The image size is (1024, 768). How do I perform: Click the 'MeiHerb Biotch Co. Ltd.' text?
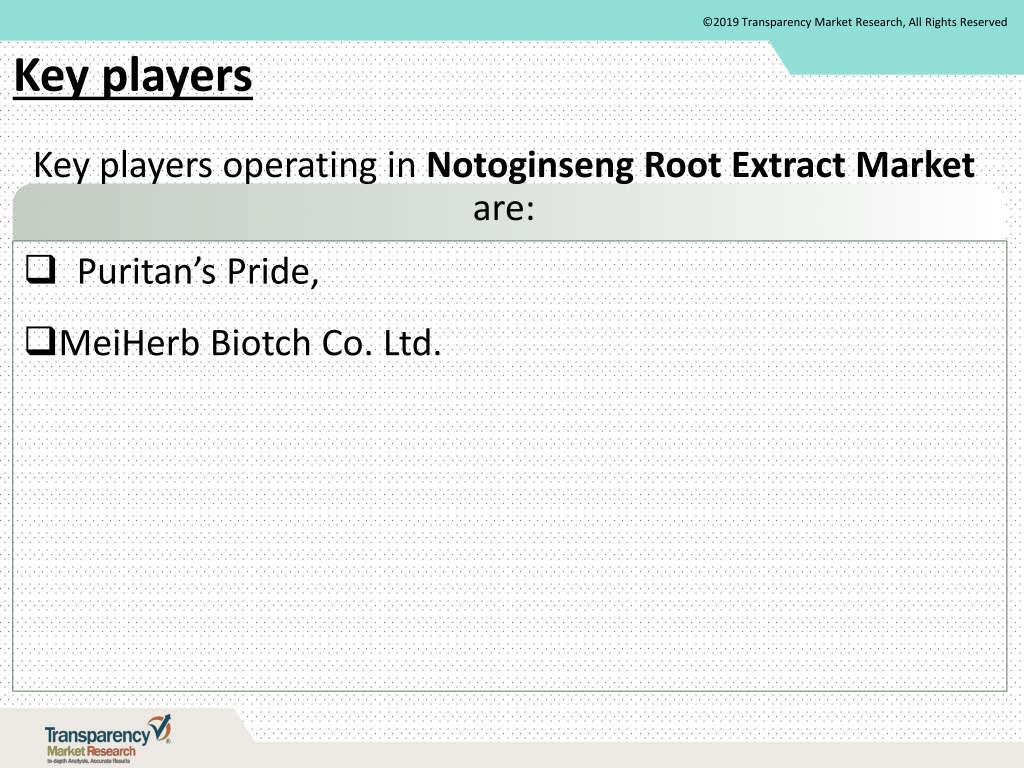pos(250,343)
